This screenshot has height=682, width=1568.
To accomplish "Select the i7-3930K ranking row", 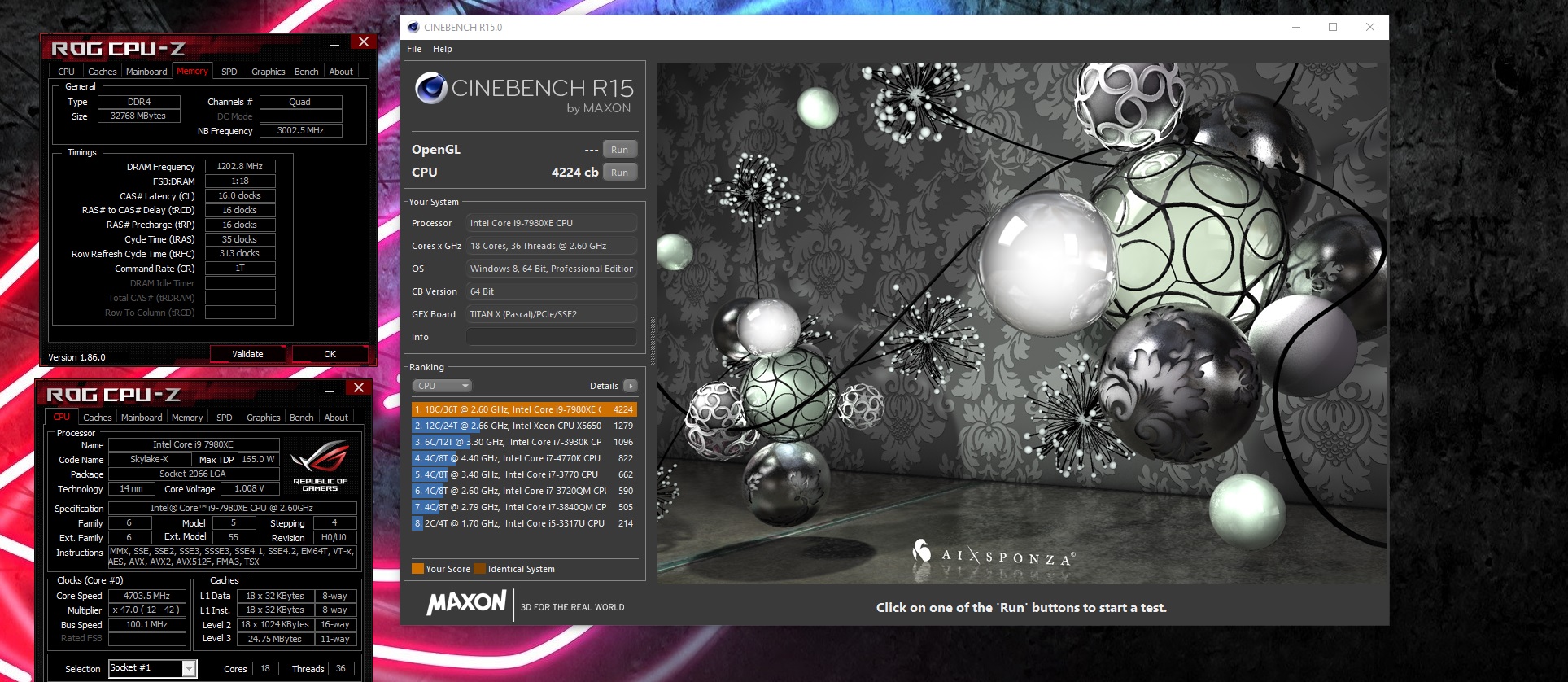I will point(524,442).
